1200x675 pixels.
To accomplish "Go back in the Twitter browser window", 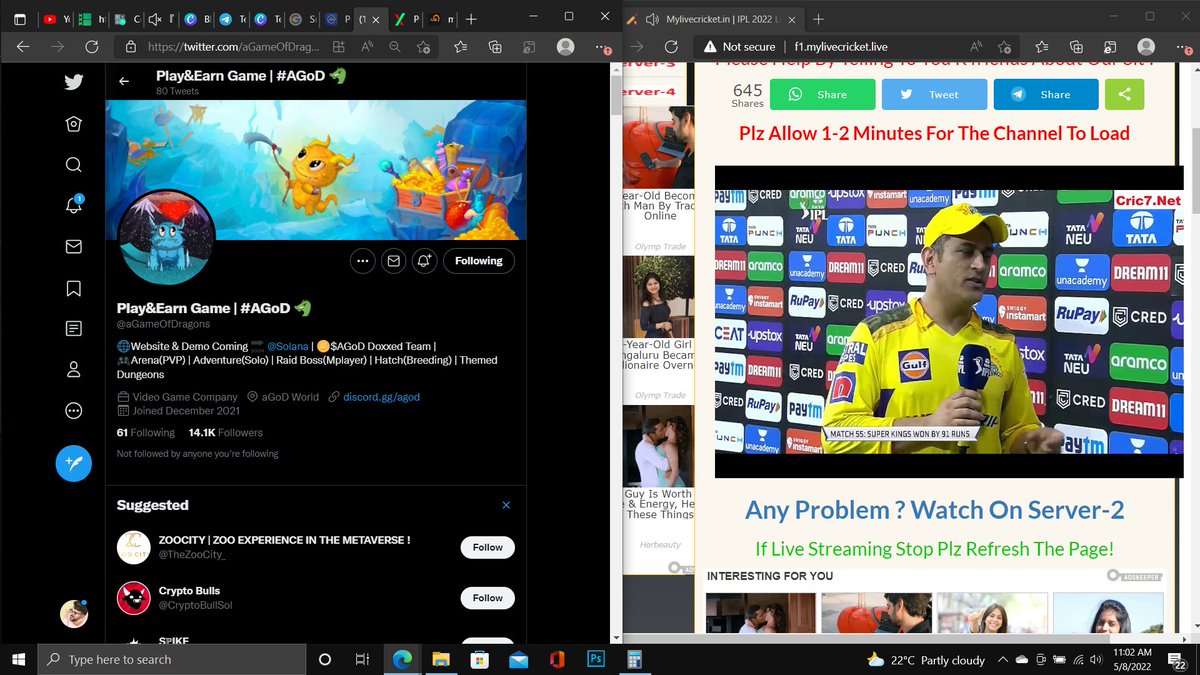I will 23,47.
